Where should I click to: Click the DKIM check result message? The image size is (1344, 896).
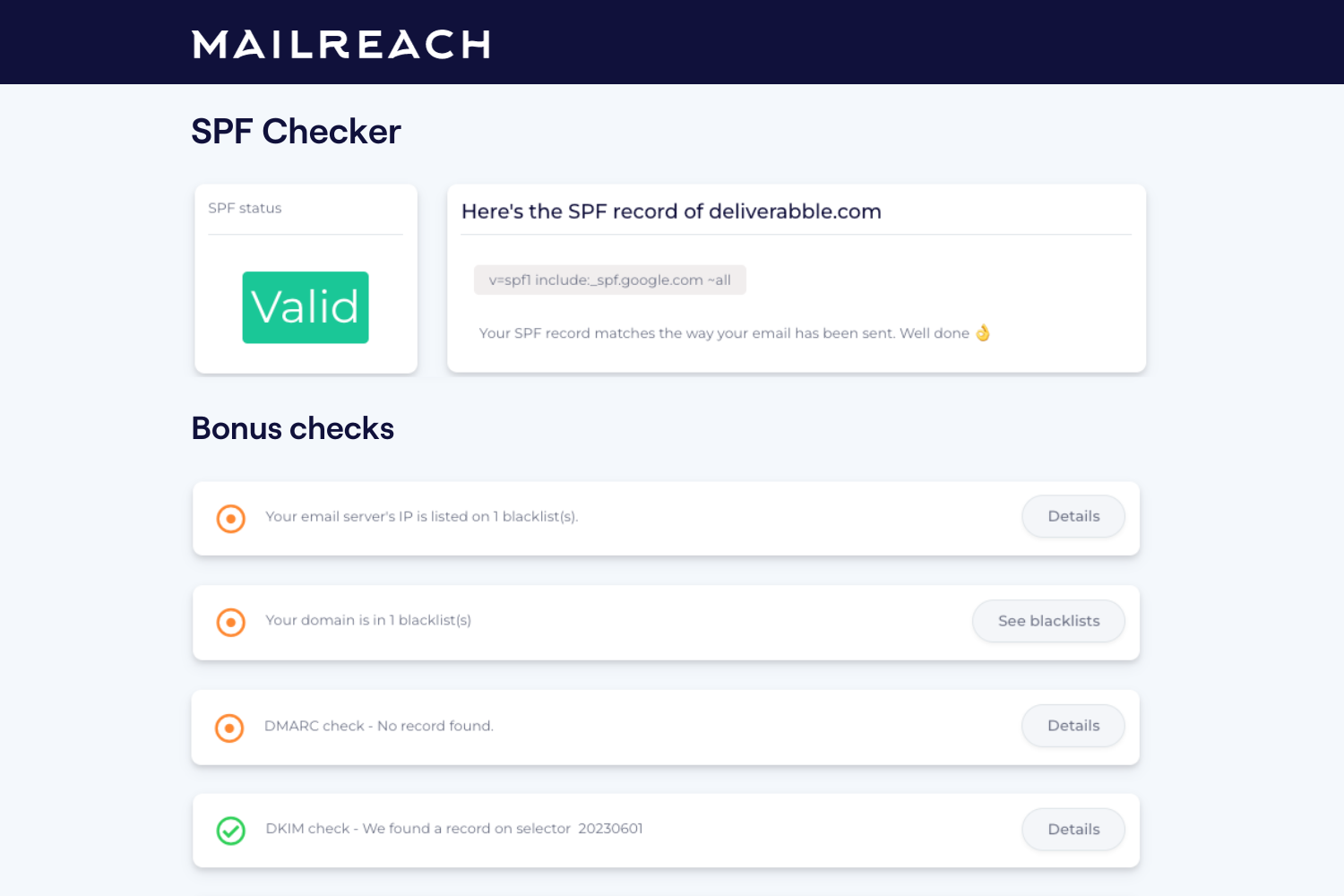452,828
